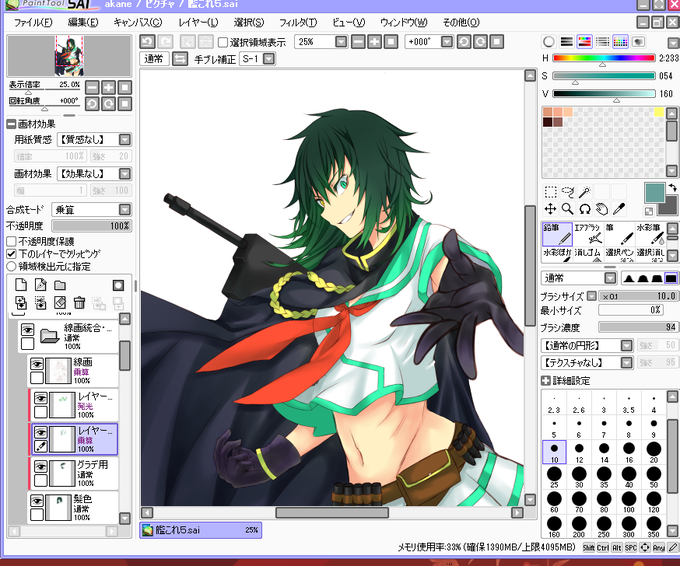Switch to the 艦これ5.sai document tab
Image resolution: width=680 pixels, height=566 pixels.
click(x=201, y=530)
